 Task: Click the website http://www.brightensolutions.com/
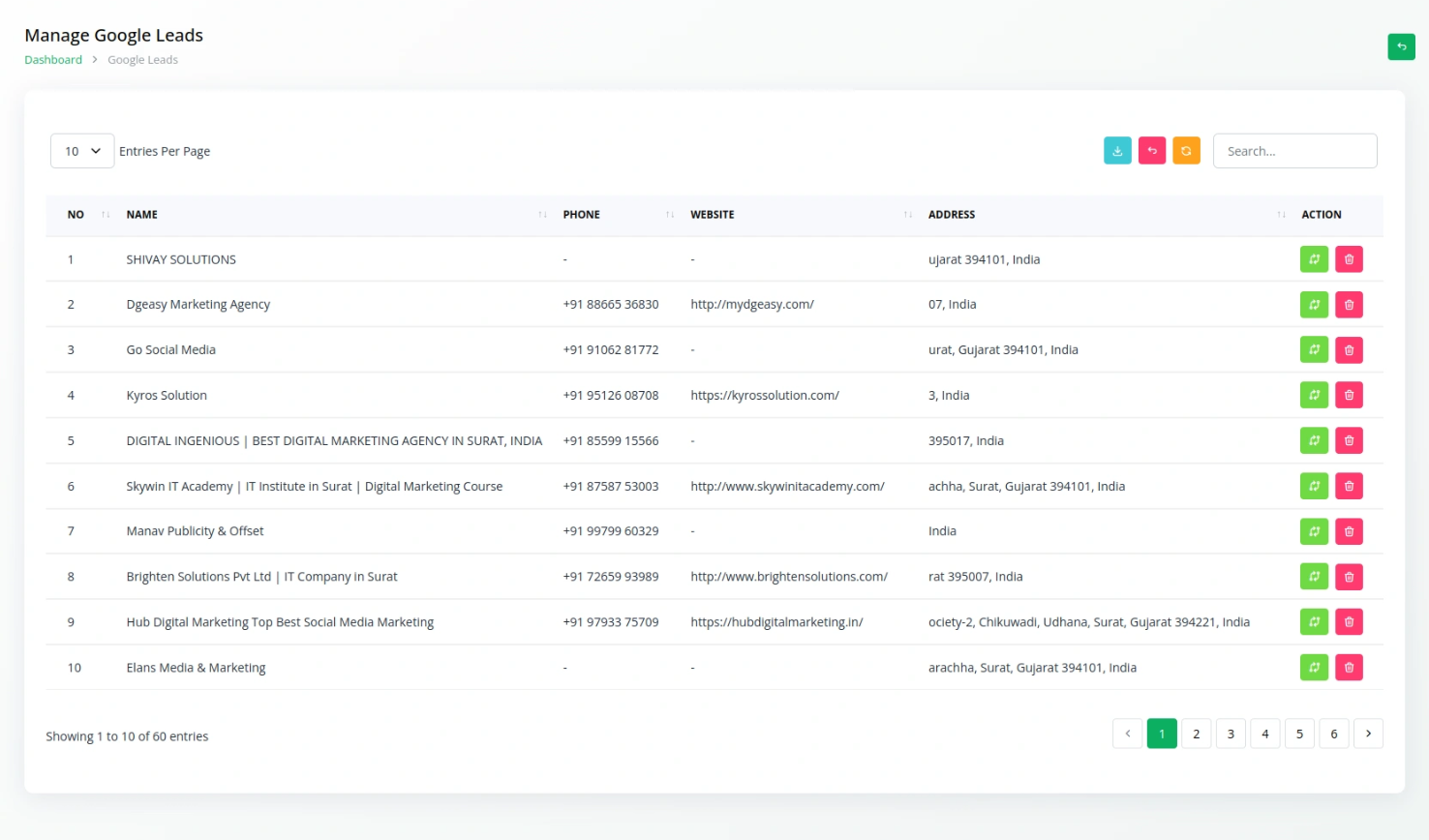click(789, 577)
